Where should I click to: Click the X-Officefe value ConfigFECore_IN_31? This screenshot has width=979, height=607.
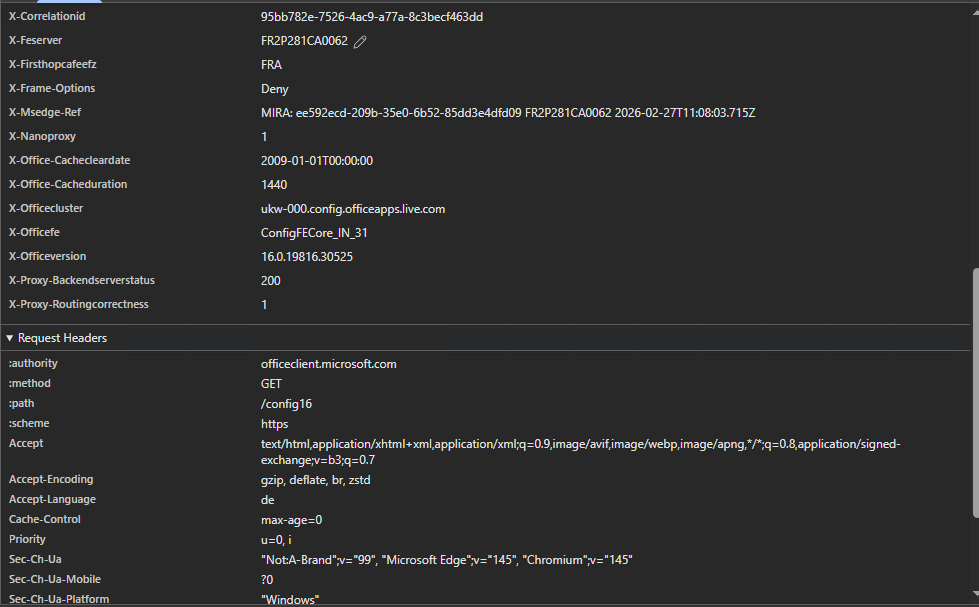[314, 233]
